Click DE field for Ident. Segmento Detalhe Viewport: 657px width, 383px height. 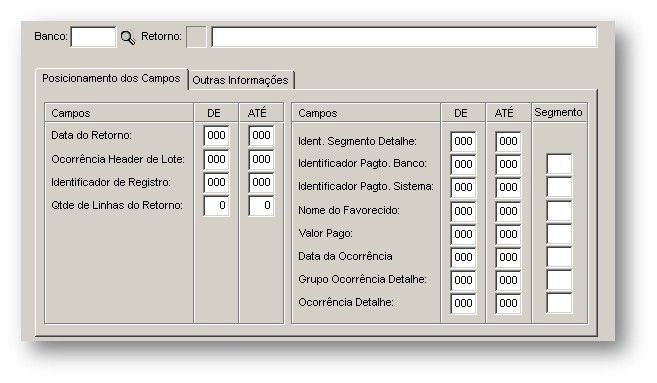(463, 142)
